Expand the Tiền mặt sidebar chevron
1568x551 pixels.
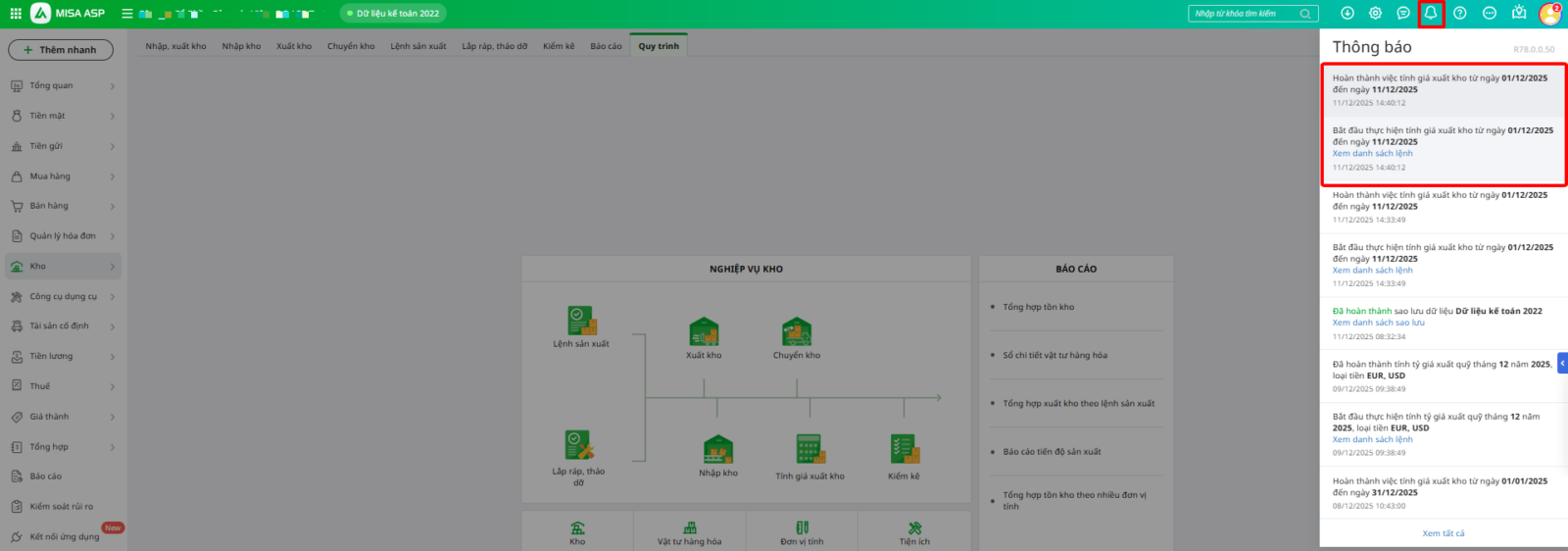pos(113,117)
